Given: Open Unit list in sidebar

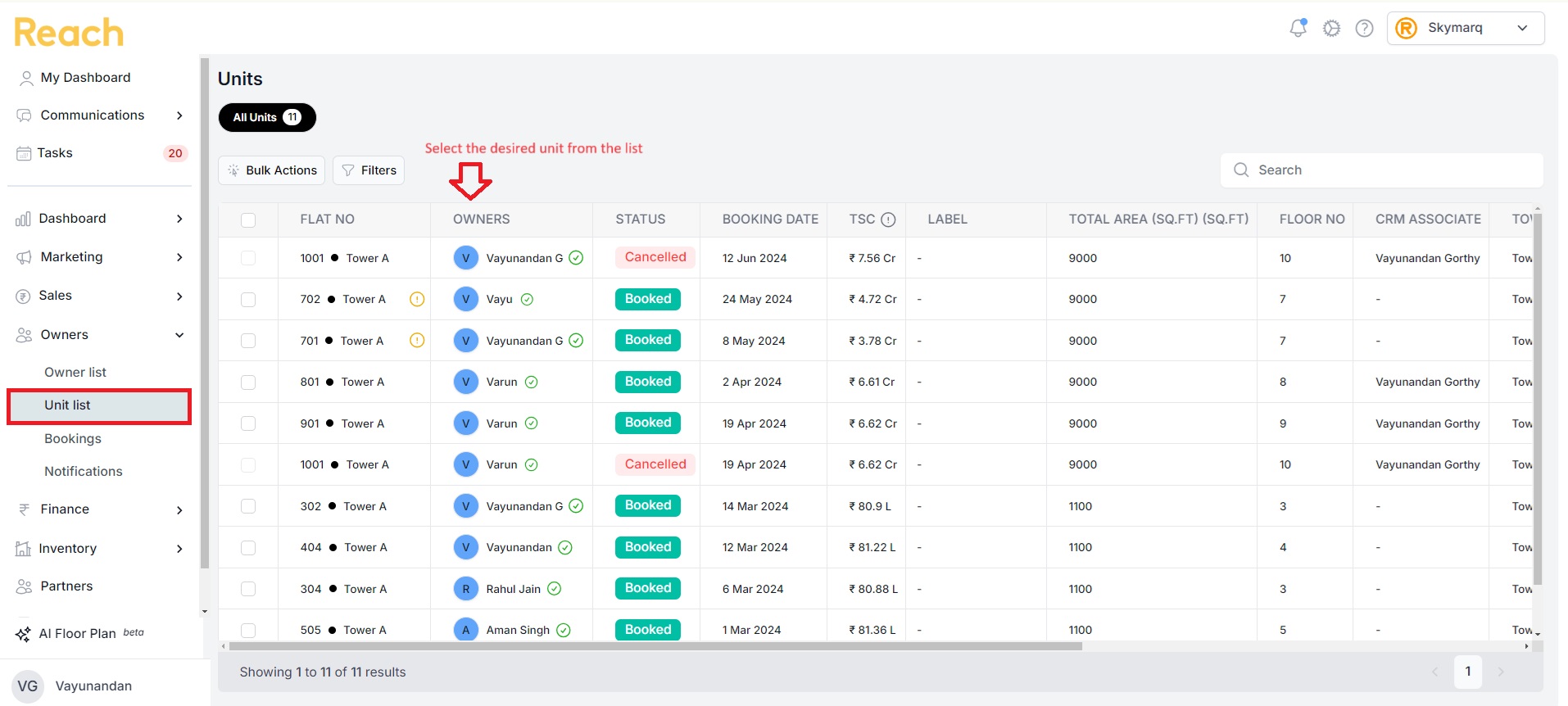Looking at the screenshot, I should click(99, 406).
